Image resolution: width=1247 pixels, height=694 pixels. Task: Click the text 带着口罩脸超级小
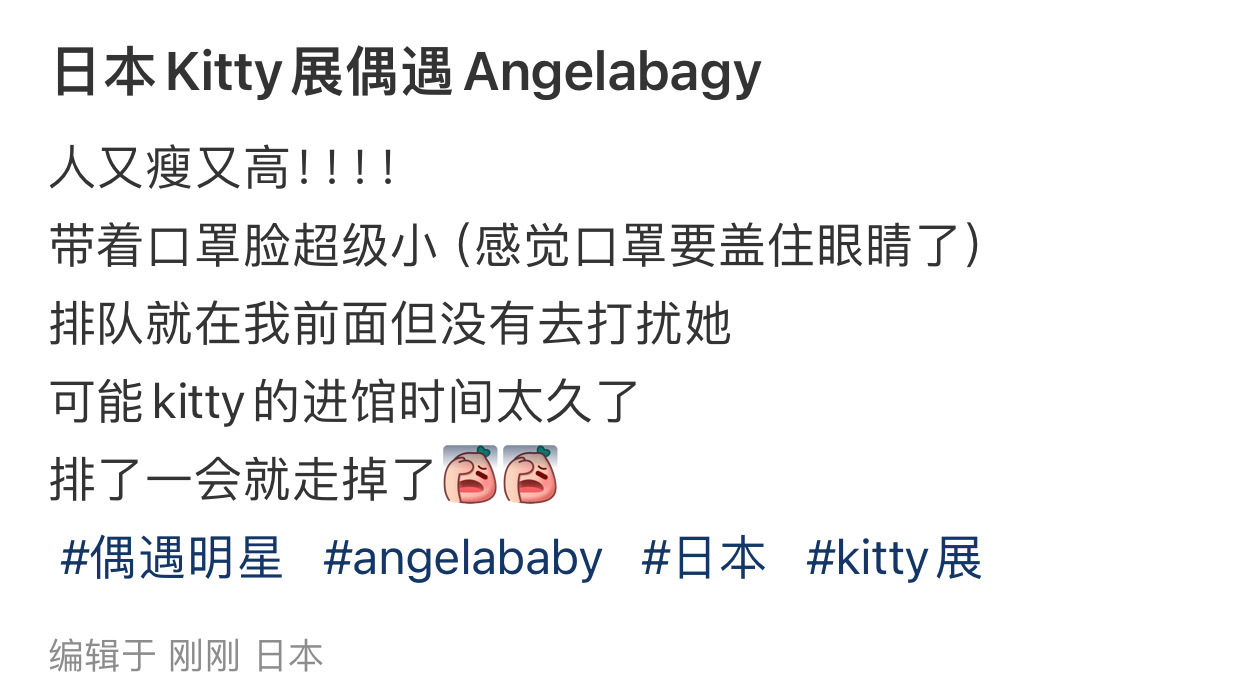click(x=244, y=247)
